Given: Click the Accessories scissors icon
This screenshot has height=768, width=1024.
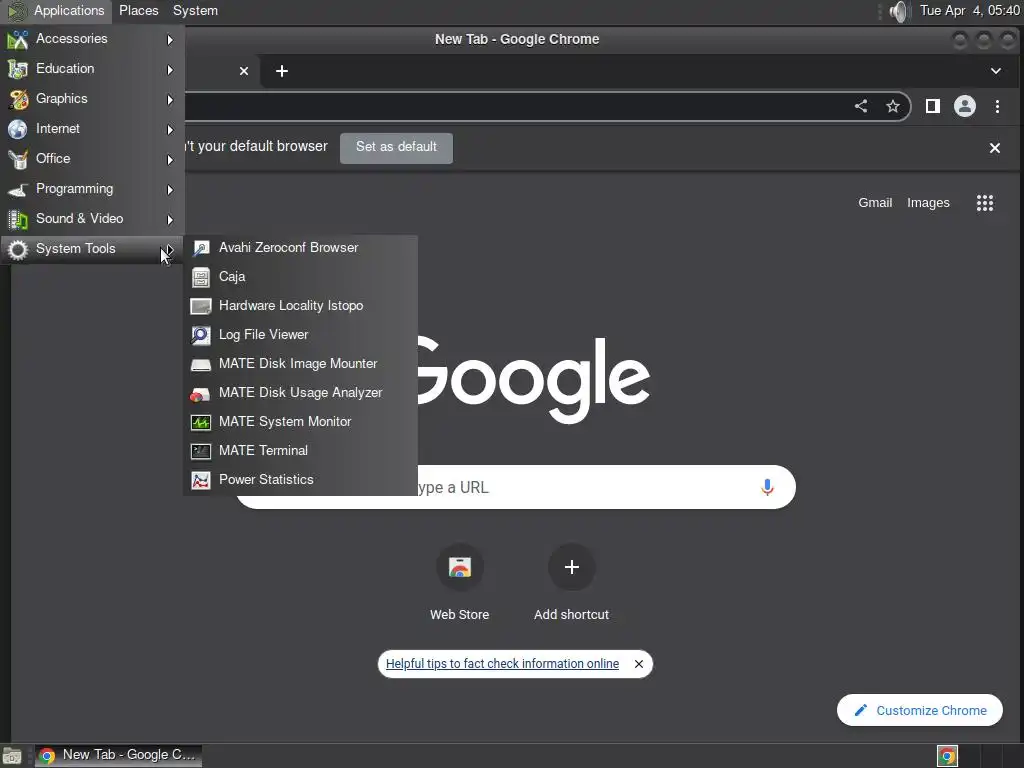Looking at the screenshot, I should tap(18, 39).
